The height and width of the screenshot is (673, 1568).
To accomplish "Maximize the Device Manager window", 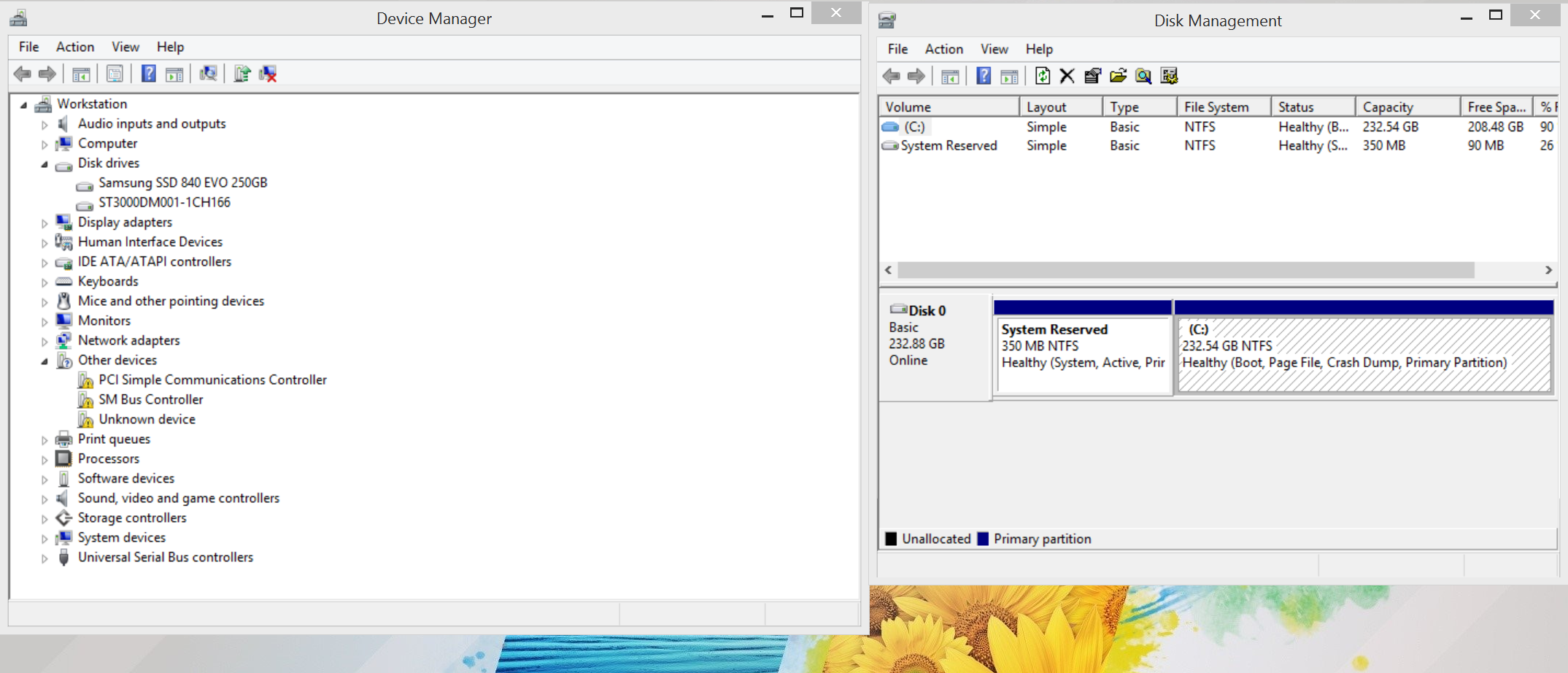I will click(x=797, y=13).
